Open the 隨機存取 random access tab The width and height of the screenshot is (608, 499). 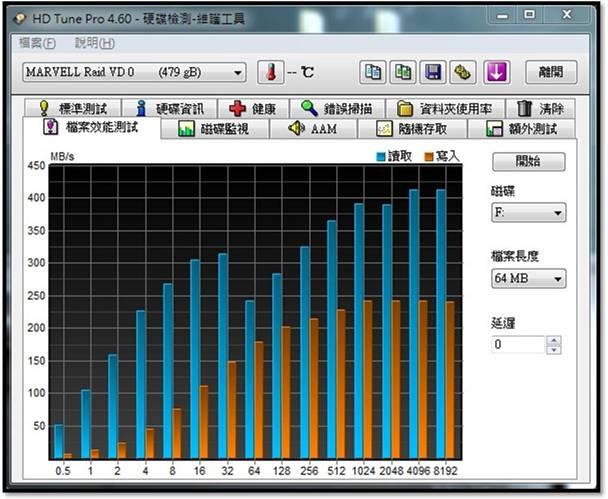(x=412, y=129)
